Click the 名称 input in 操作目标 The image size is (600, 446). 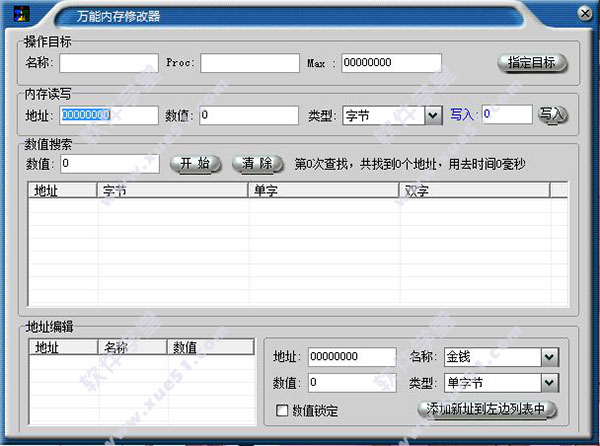[109, 63]
